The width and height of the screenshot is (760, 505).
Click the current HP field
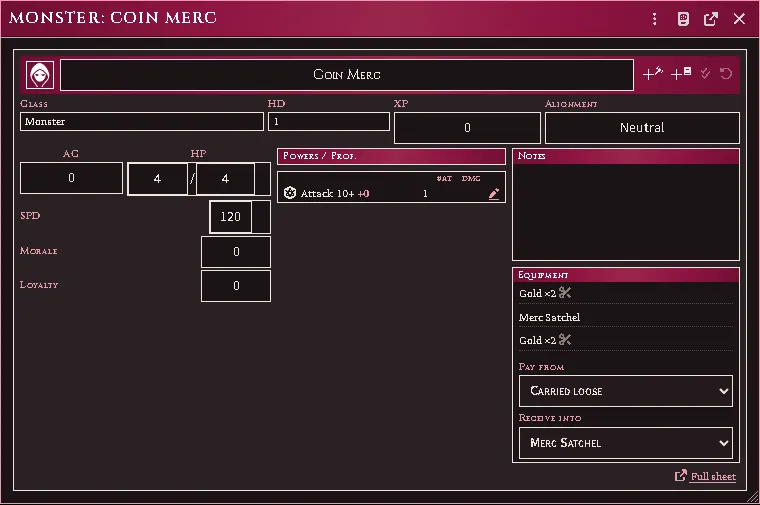pos(157,179)
